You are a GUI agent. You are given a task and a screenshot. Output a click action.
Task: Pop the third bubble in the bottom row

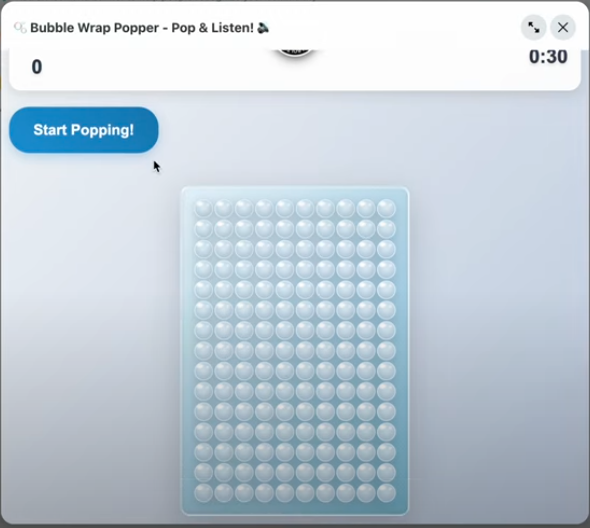pos(244,493)
